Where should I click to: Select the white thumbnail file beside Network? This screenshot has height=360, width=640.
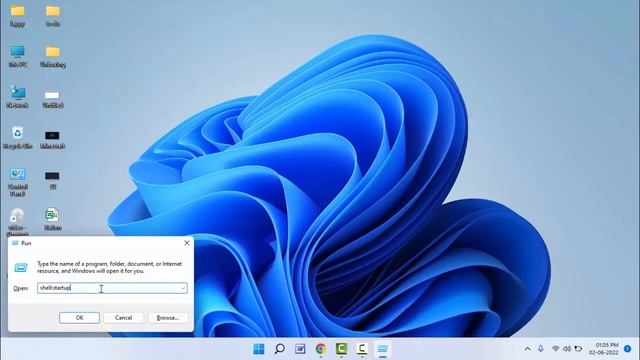(52, 99)
